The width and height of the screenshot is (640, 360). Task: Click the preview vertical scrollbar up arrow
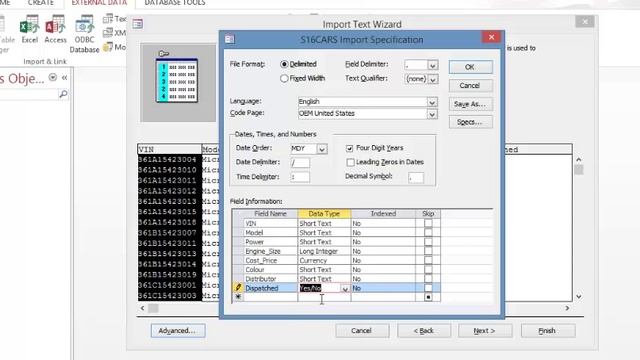pos(578,159)
